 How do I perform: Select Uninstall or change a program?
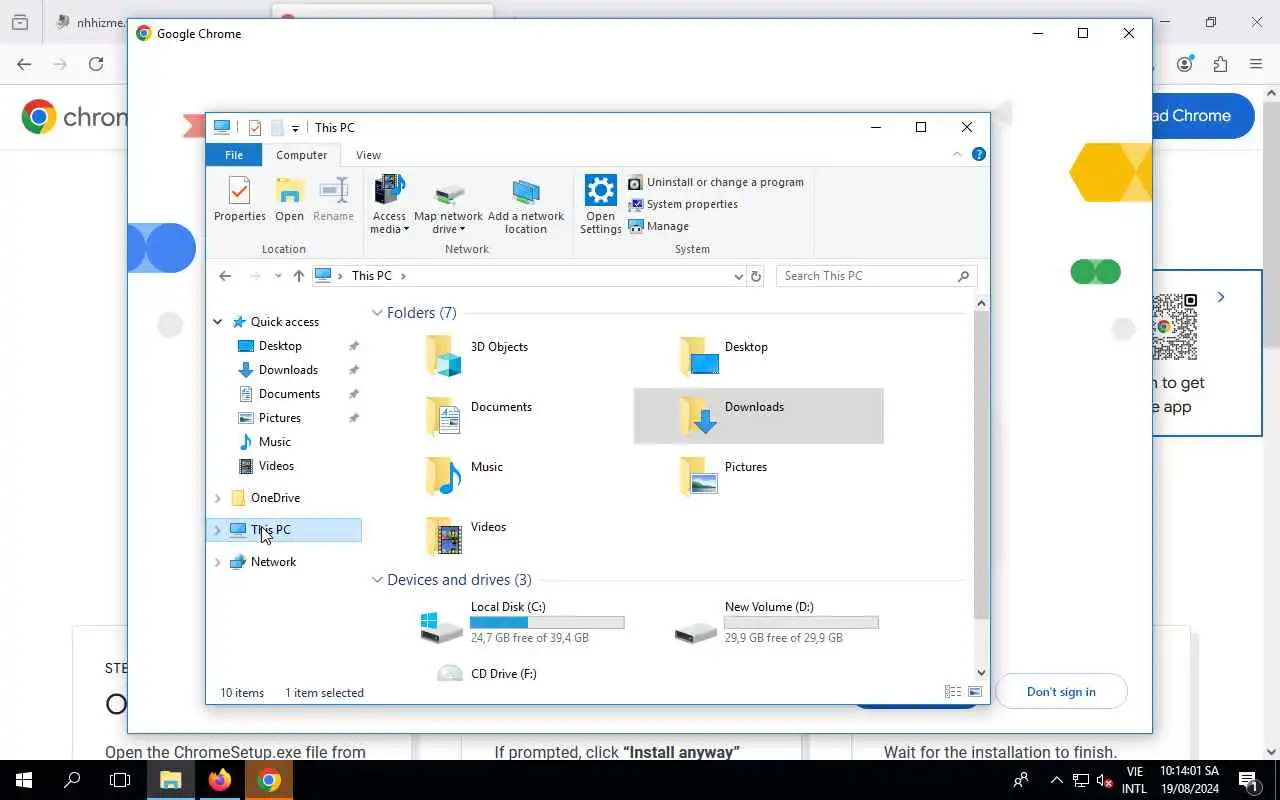[716, 182]
